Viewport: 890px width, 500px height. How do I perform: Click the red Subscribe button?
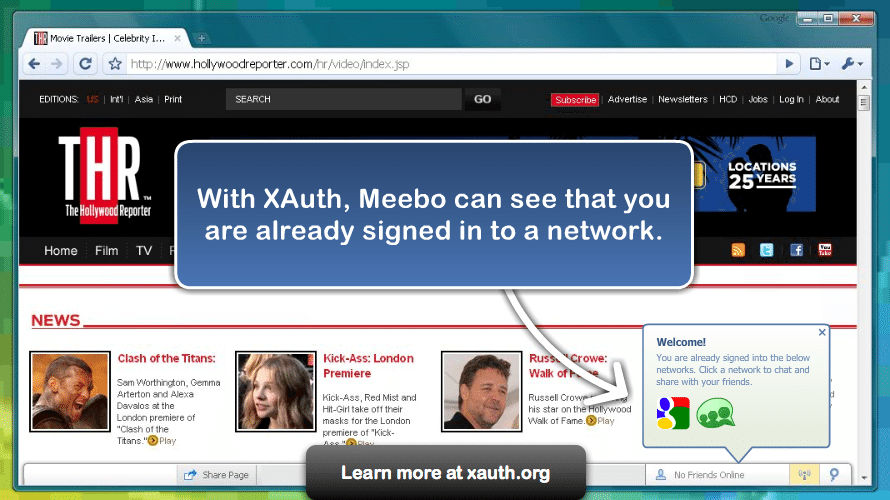pos(575,100)
